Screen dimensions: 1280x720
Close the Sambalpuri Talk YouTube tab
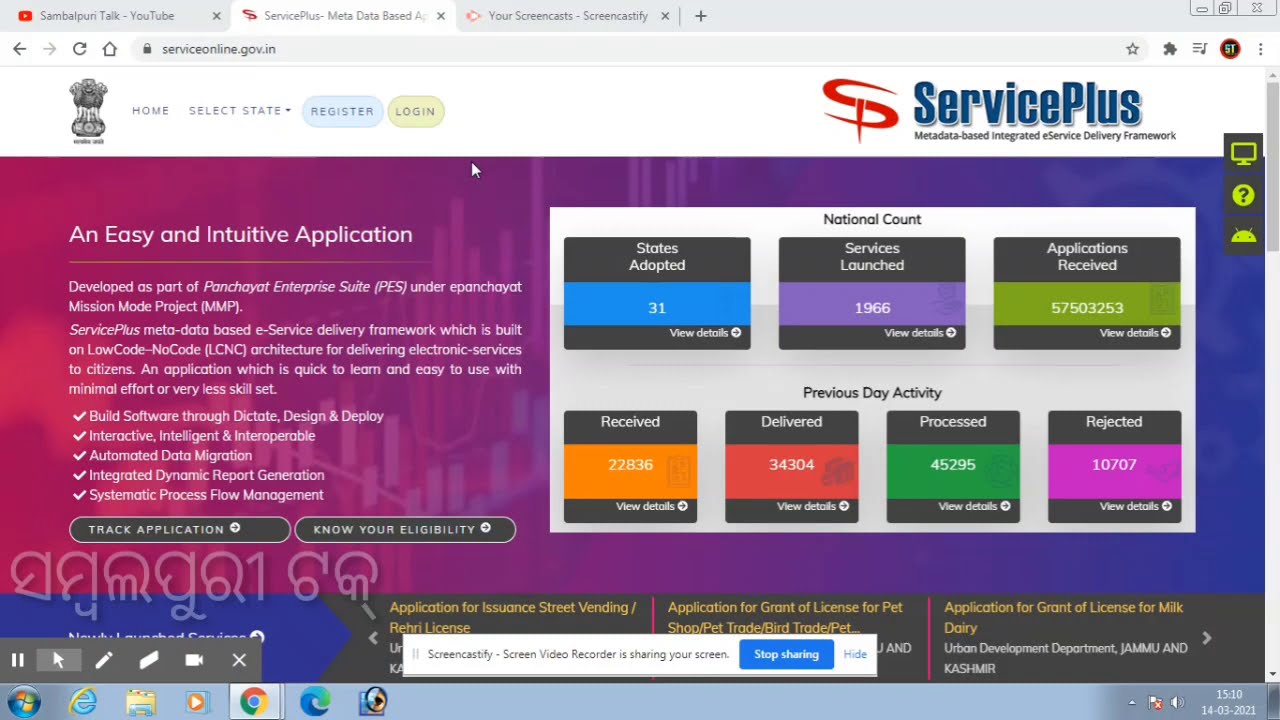[x=217, y=16]
